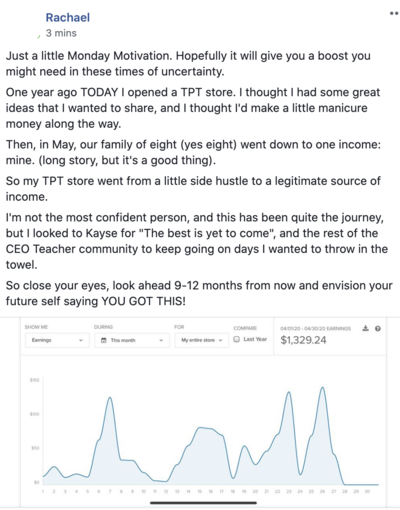Open the During This month dropdown
Screen dimensions: 400x510
tap(133, 340)
